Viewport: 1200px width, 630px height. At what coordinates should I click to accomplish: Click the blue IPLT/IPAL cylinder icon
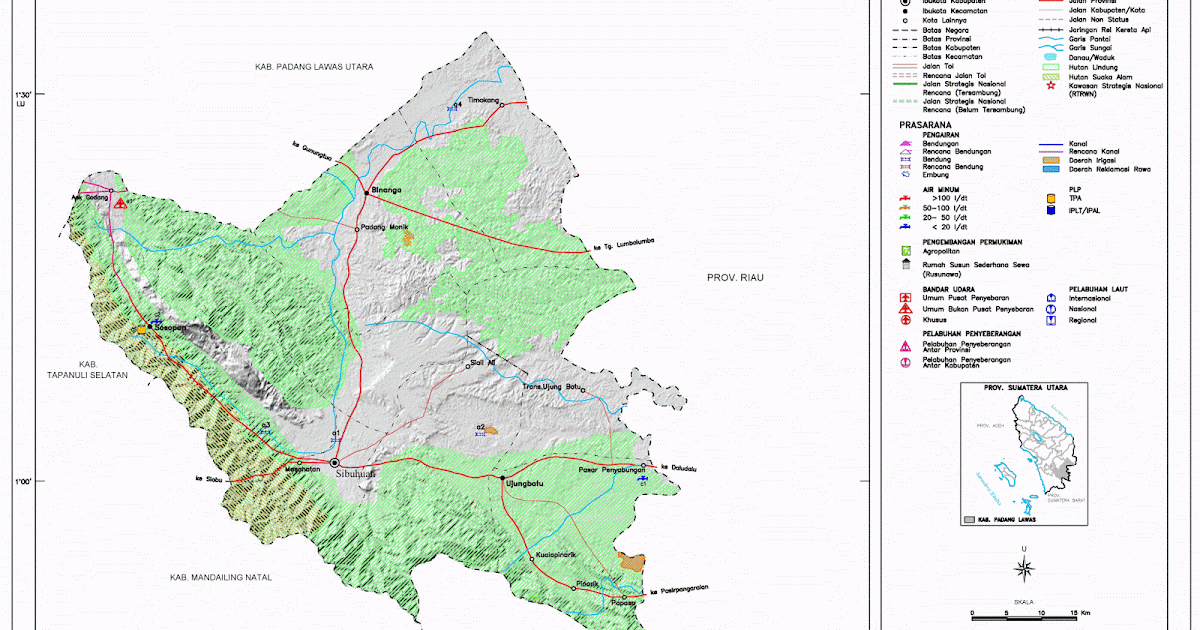tap(1051, 210)
